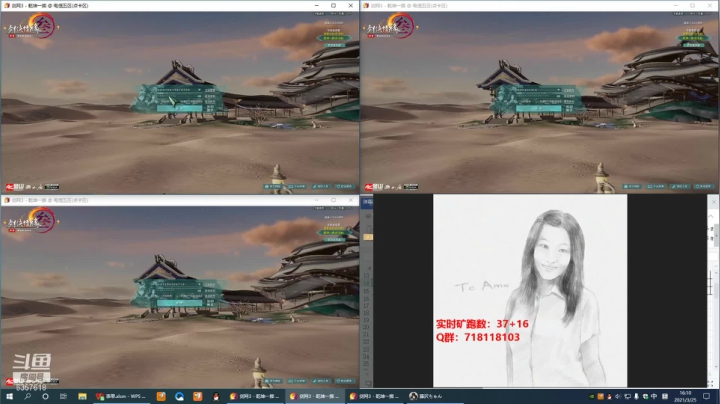Click green server-selection button in top-right game

coord(693,38)
